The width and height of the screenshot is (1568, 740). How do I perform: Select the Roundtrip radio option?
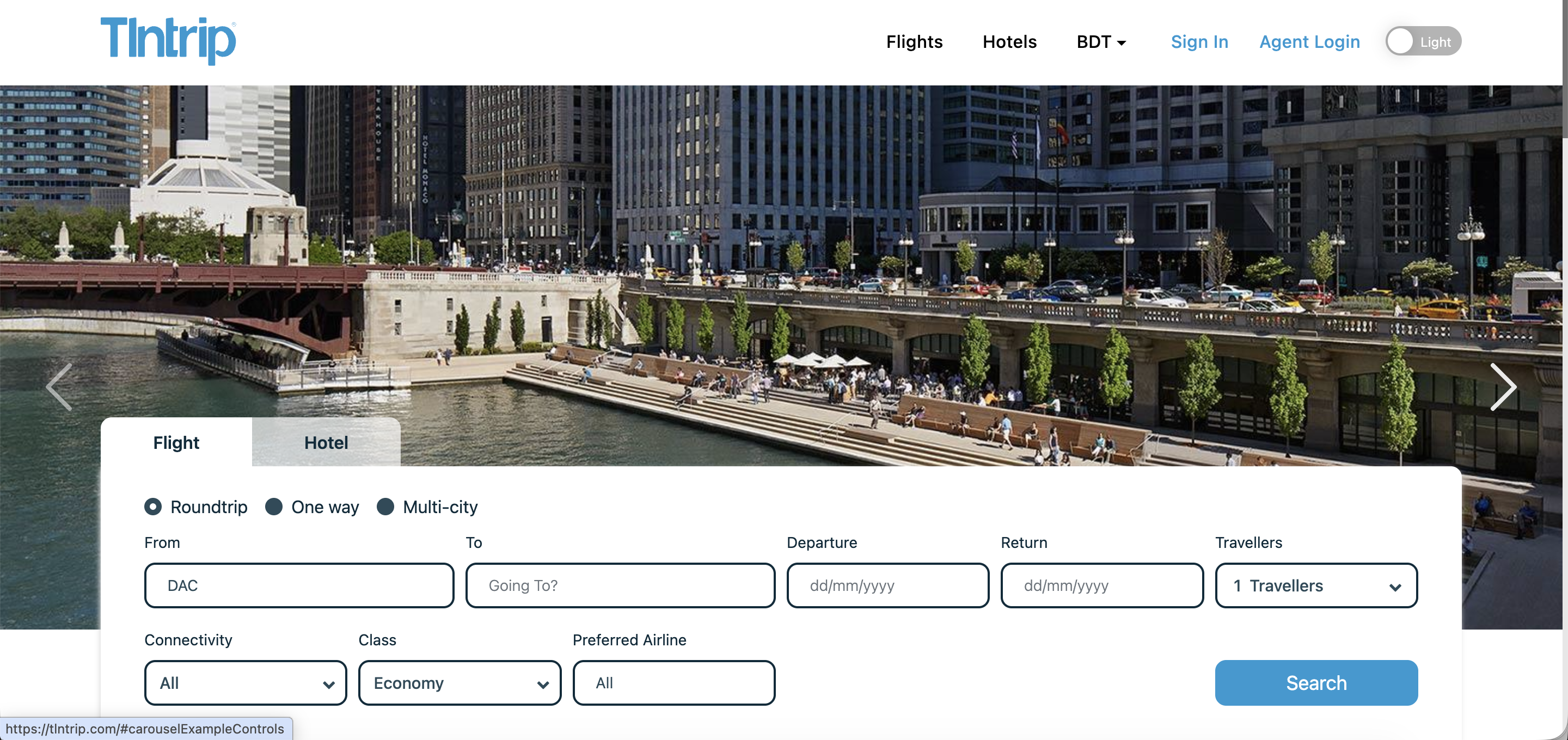click(x=154, y=507)
